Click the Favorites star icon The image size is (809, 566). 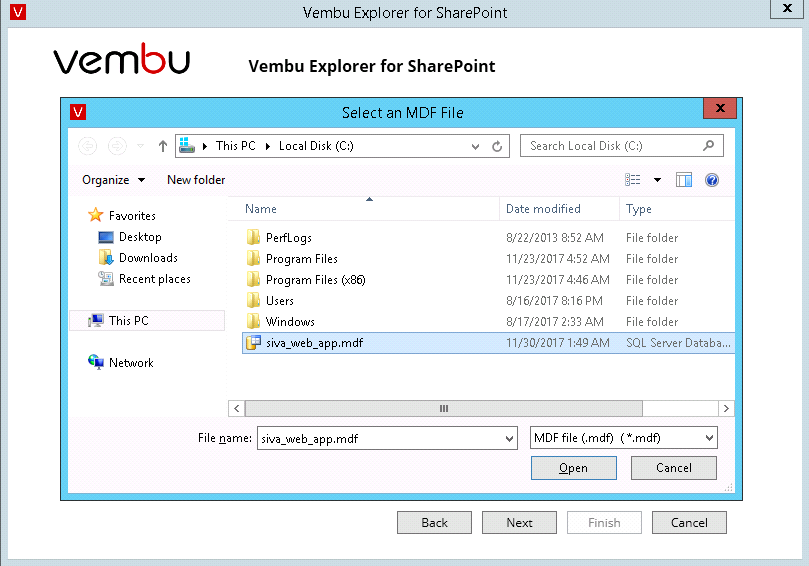pos(95,215)
